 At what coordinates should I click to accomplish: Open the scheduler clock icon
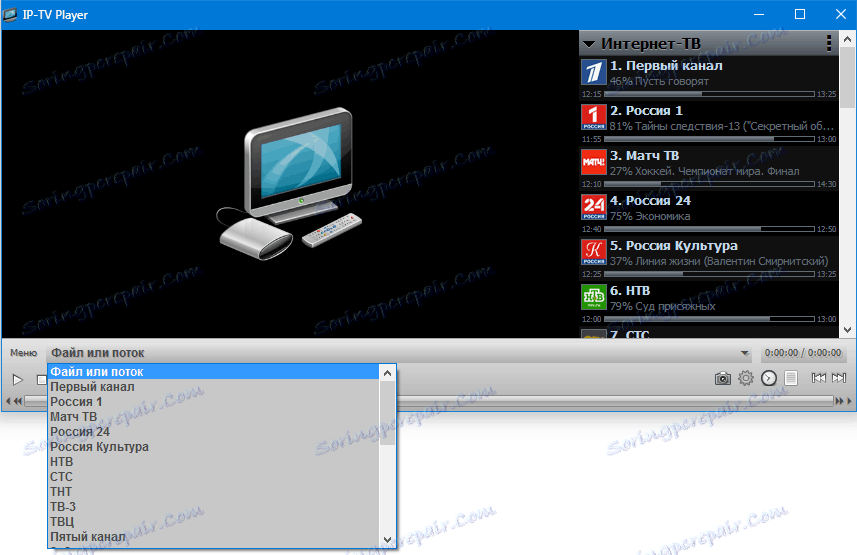pyautogui.click(x=768, y=378)
